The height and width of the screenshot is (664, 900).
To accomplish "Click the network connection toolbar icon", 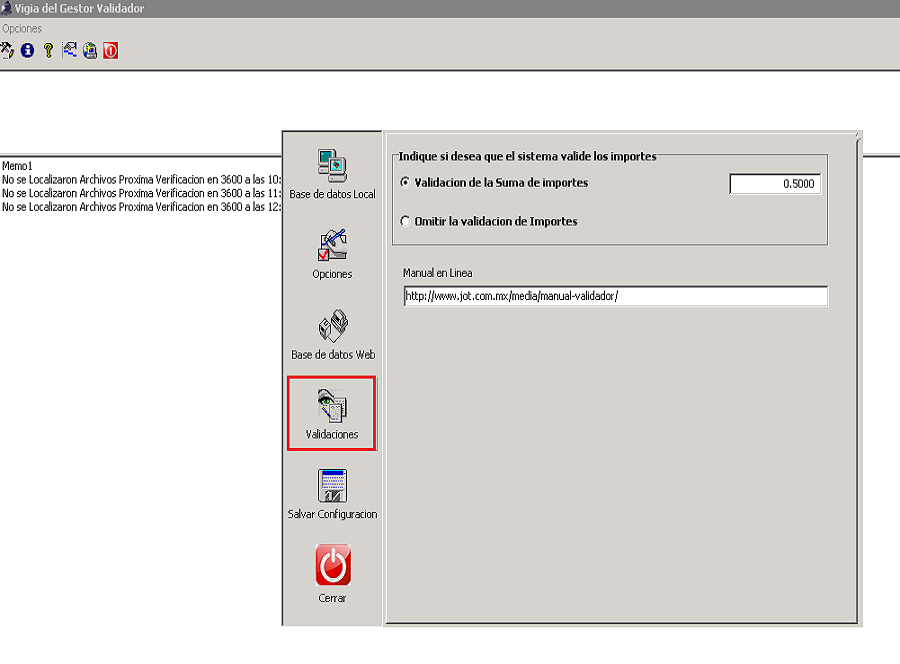I will pos(70,50).
